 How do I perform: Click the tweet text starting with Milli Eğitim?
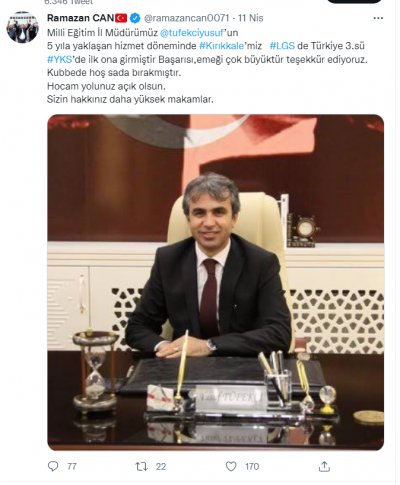coord(207,66)
